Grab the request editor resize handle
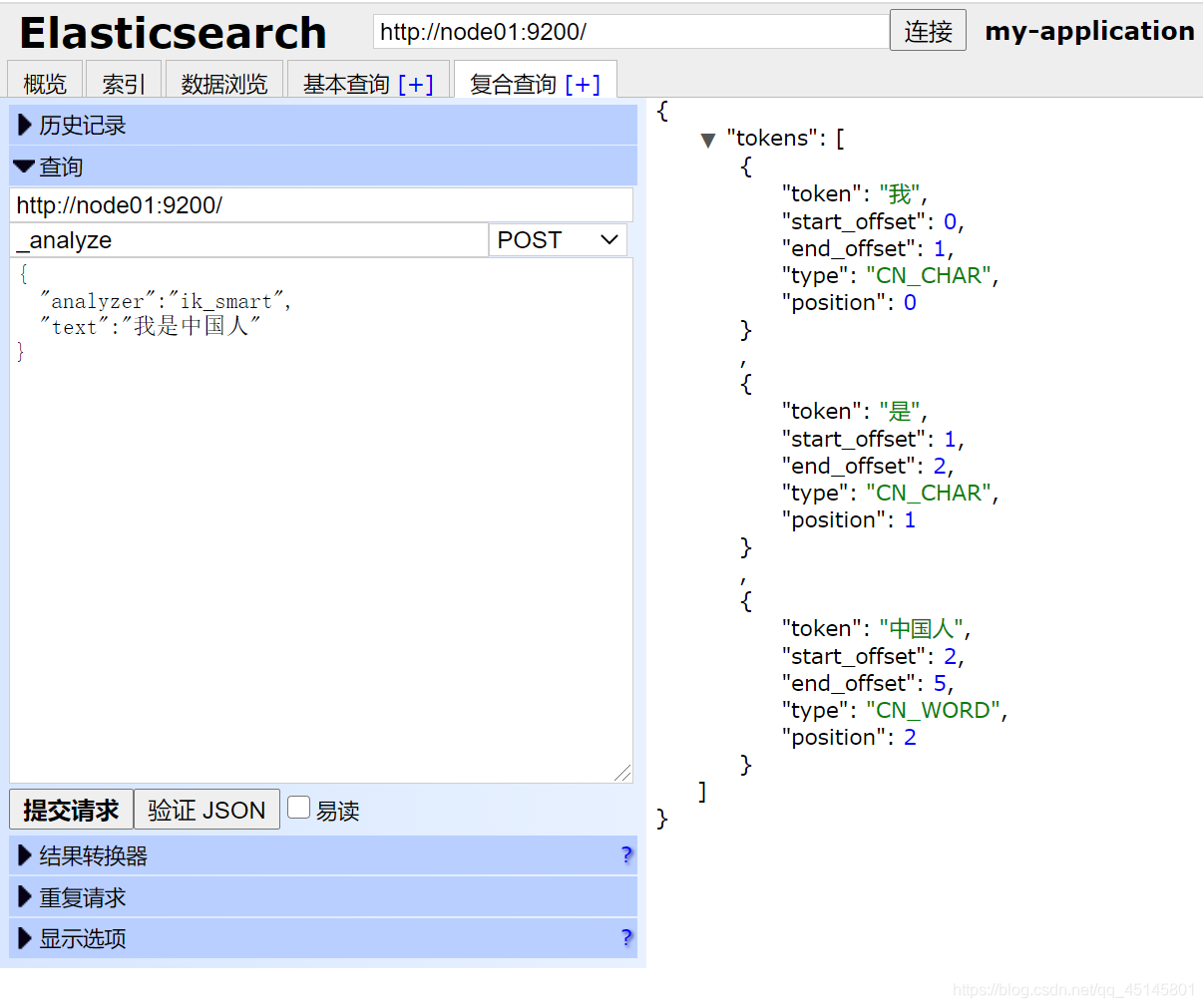This screenshot has height=1008, width=1203. coord(623,773)
